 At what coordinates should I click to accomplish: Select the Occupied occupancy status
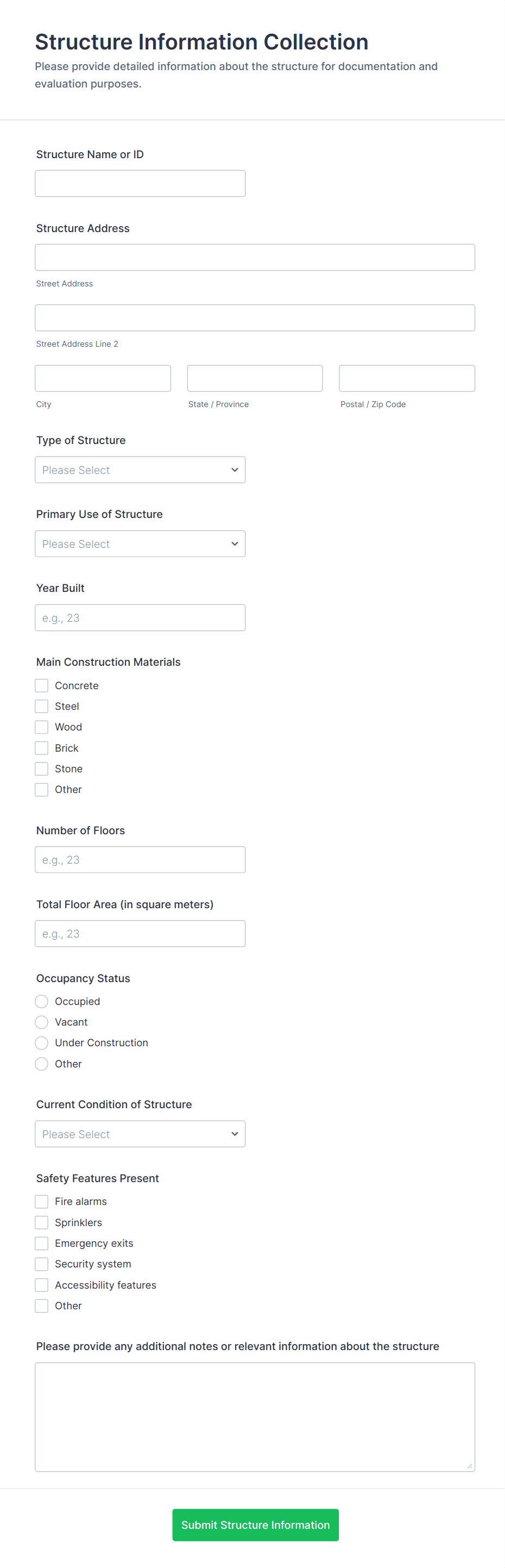(41, 1001)
